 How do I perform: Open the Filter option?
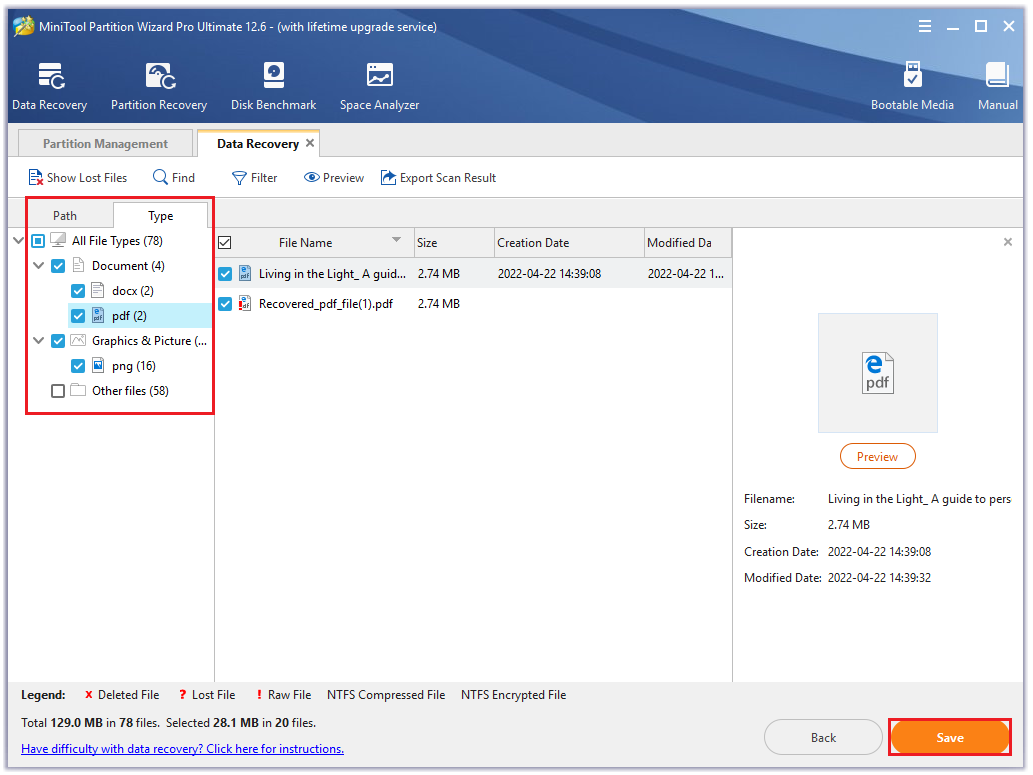pyautogui.click(x=254, y=178)
